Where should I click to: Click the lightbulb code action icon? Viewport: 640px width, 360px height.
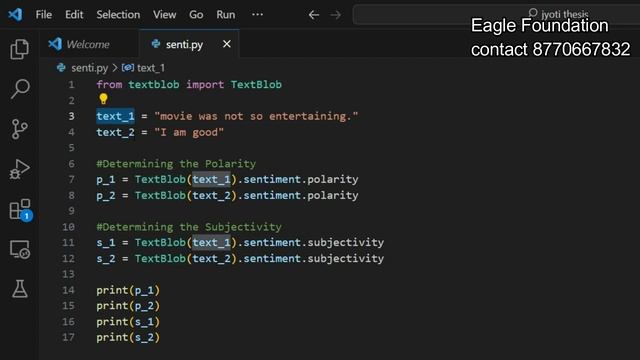point(103,99)
